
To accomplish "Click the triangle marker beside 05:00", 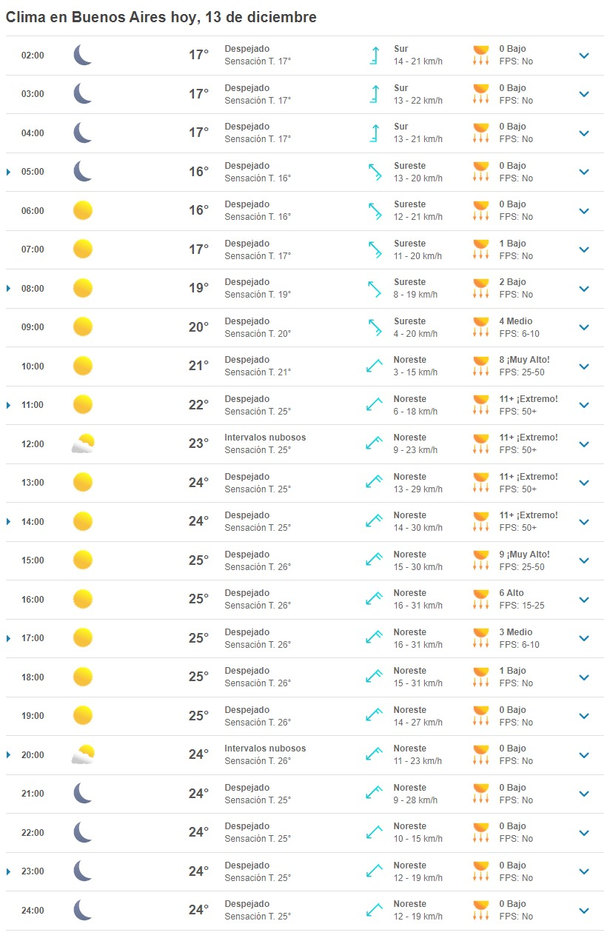I will (x=9, y=172).
